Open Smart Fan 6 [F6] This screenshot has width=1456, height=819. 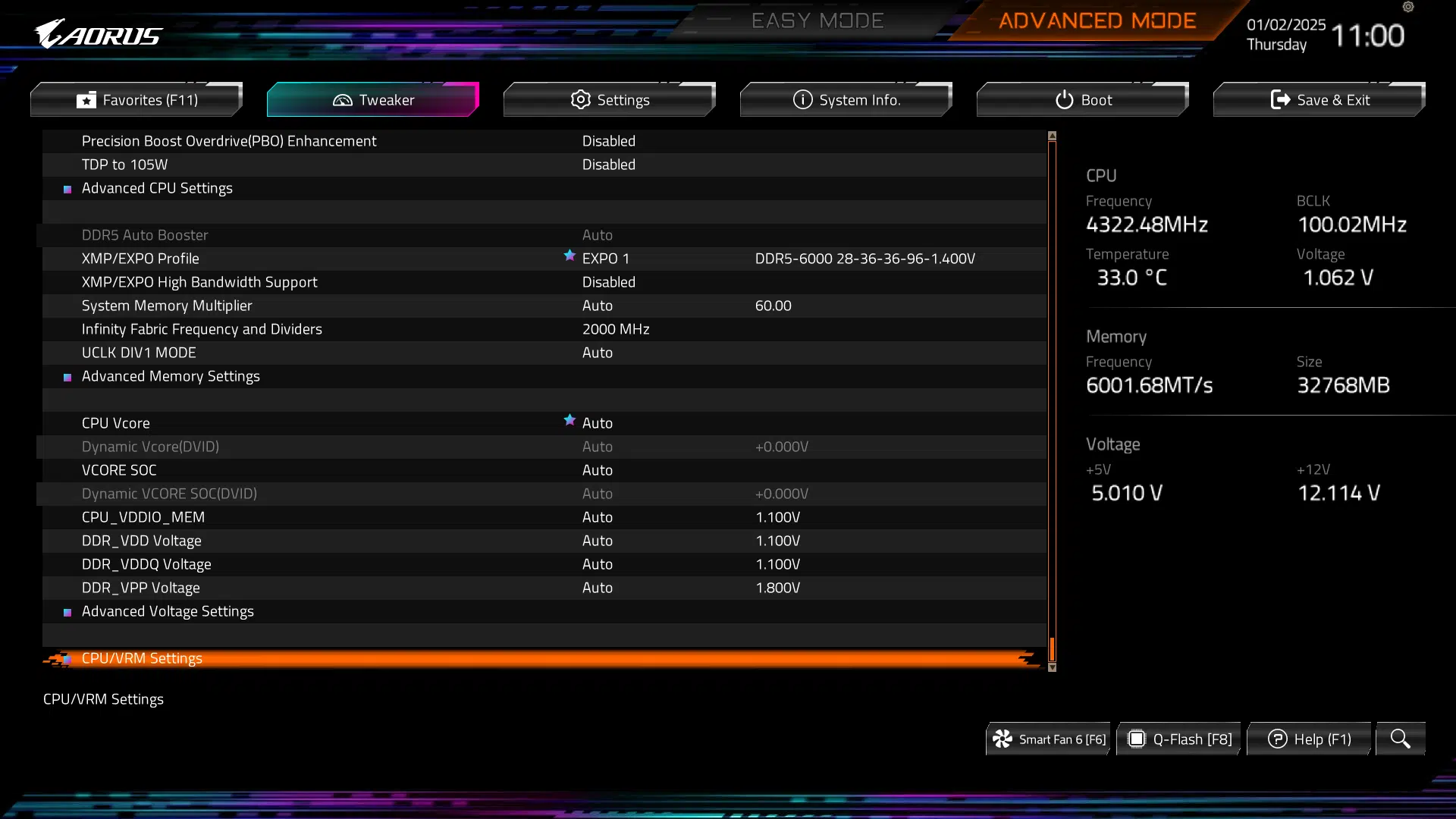[x=1048, y=739]
